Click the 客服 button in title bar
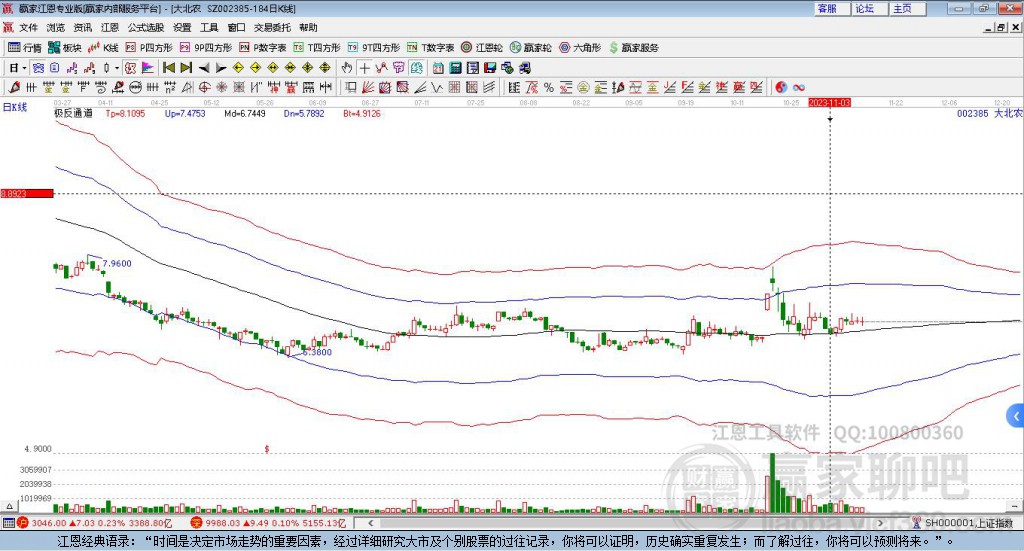The image size is (1024, 551). coord(832,8)
